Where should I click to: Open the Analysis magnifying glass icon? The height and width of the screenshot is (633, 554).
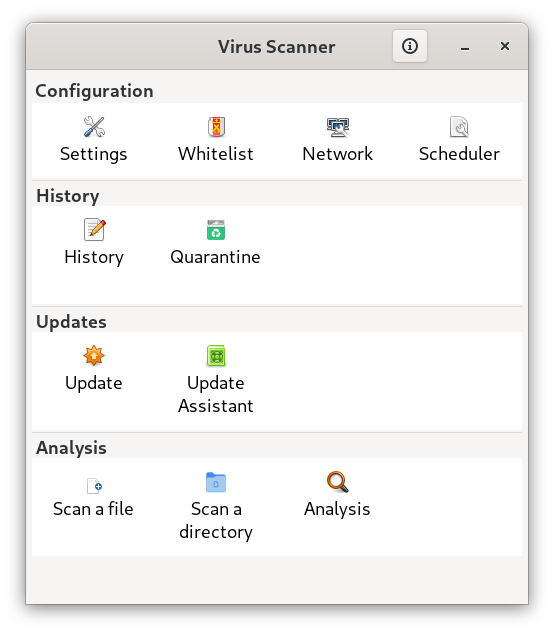coord(338,482)
